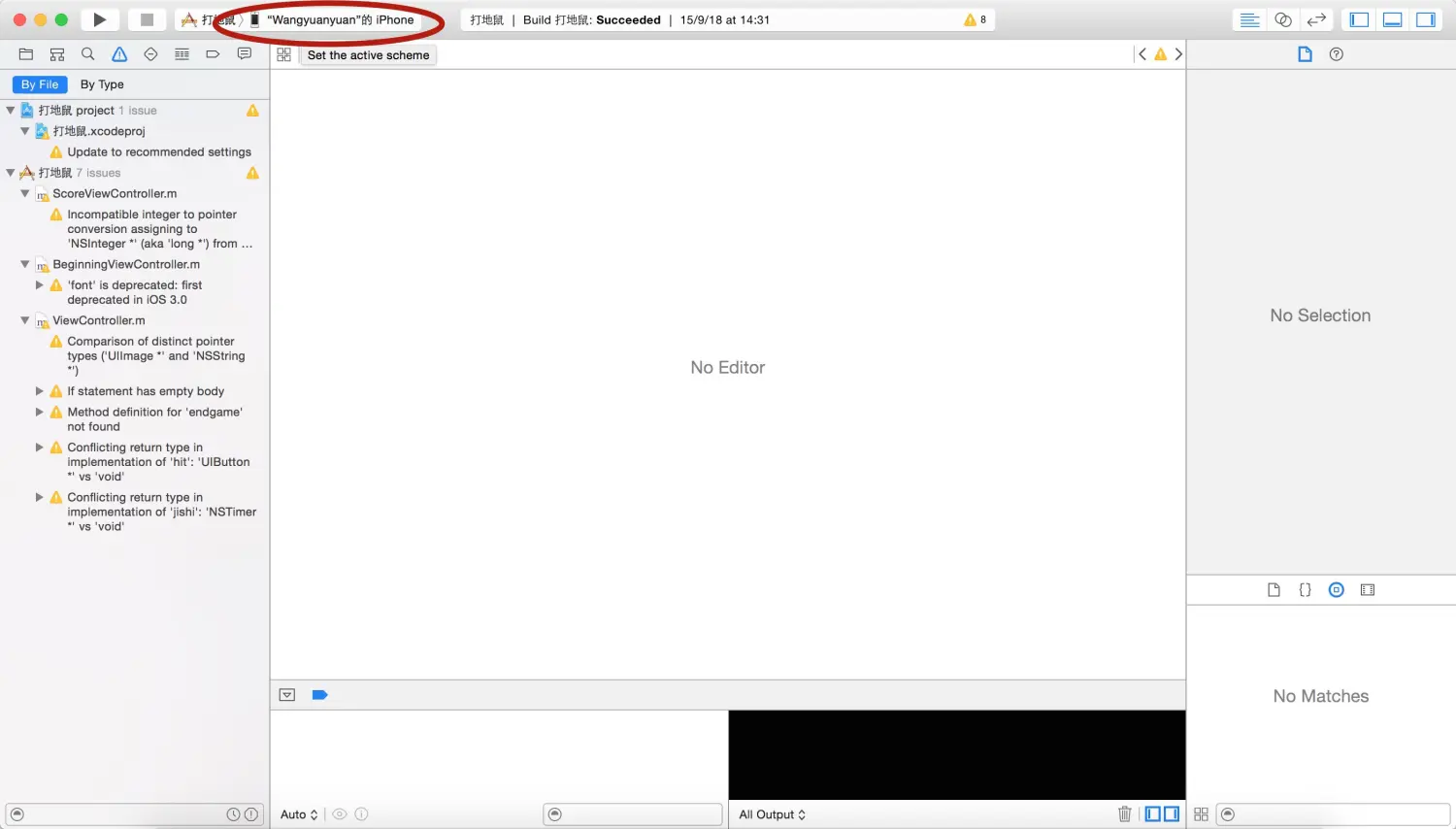Show the File inspector

pyautogui.click(x=1305, y=54)
